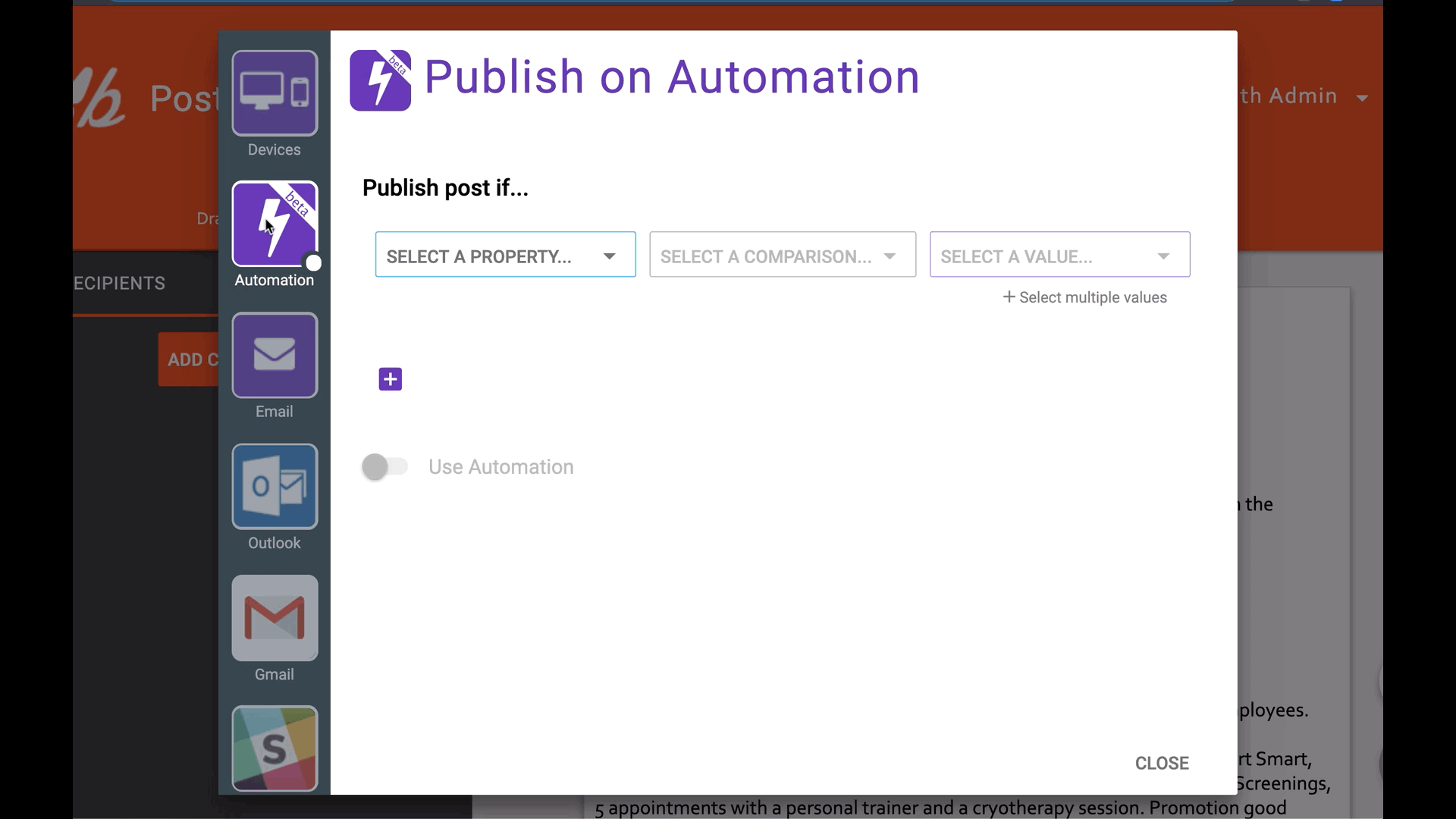
Task: Click the purple plus add condition button
Action: [x=390, y=378]
